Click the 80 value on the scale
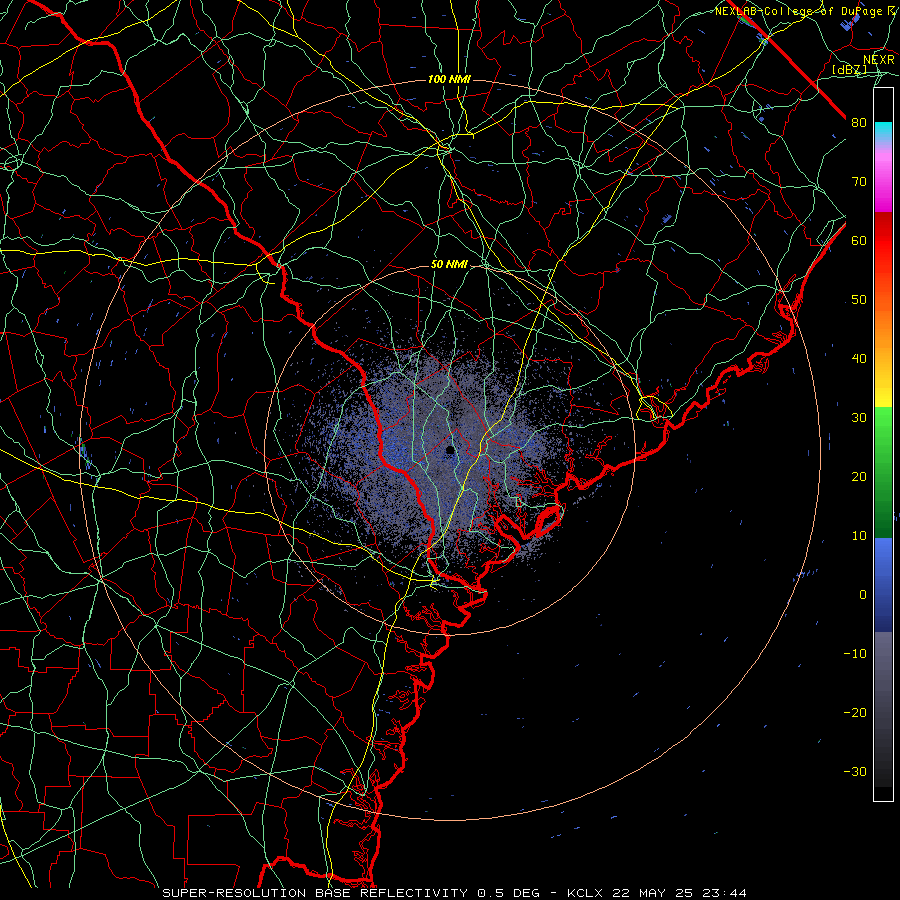This screenshot has width=900, height=900. coord(859,122)
